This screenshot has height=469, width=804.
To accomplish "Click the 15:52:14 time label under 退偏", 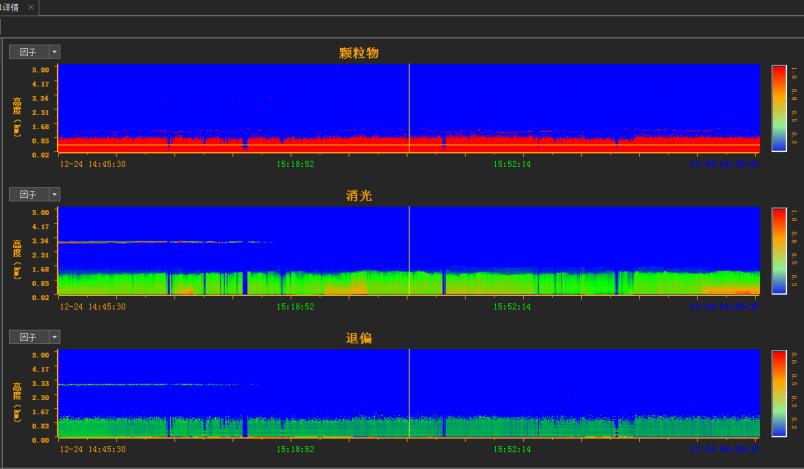I will click(512, 449).
